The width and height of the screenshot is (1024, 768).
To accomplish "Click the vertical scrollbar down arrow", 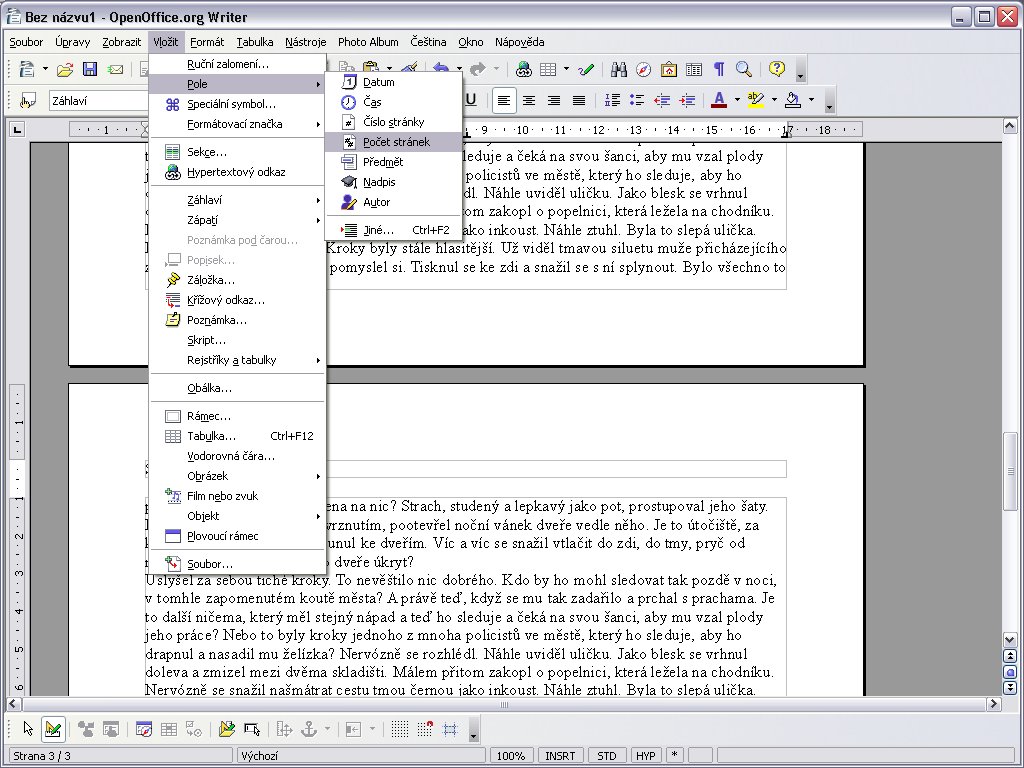I will [1010, 640].
